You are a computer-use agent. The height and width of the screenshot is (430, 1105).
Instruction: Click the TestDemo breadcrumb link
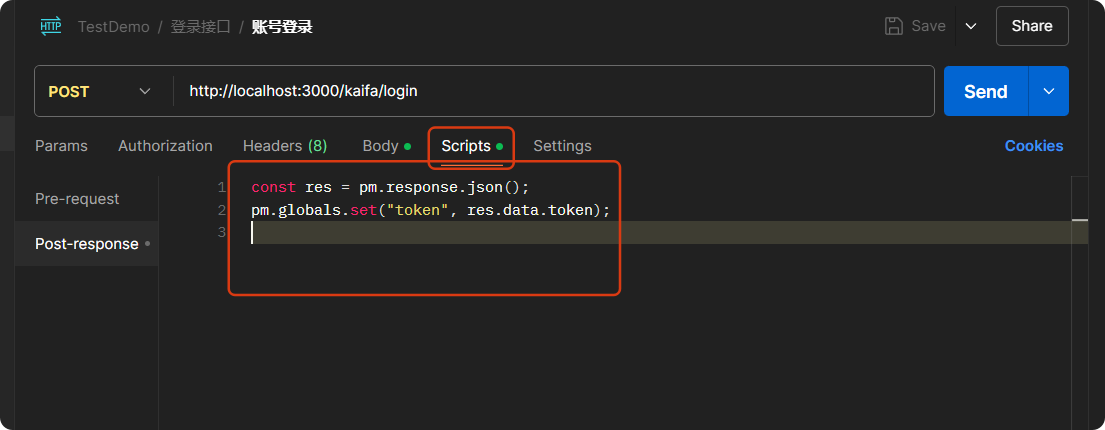(113, 27)
